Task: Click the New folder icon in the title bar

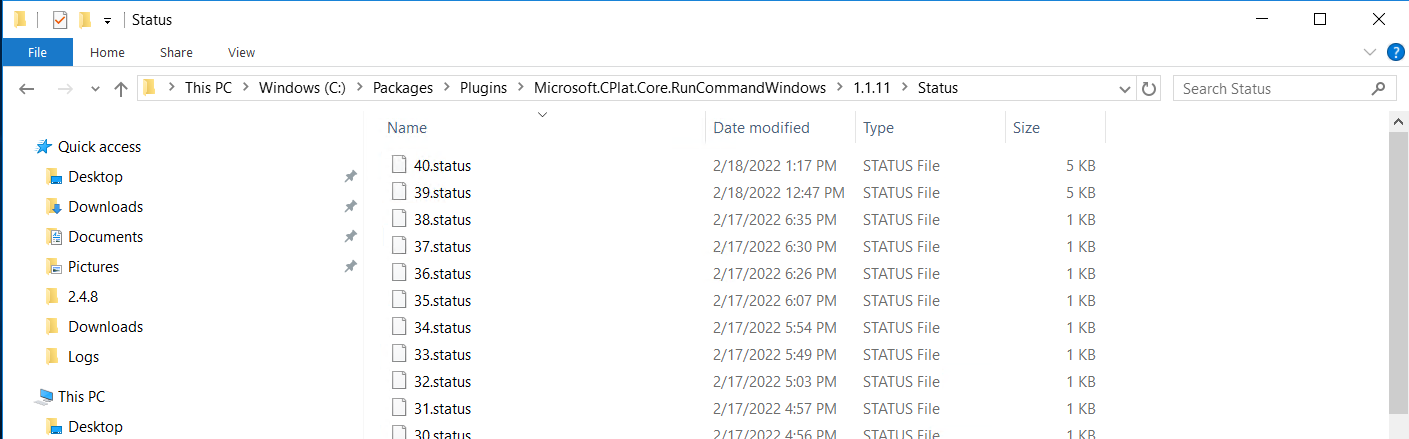Action: click(x=85, y=20)
